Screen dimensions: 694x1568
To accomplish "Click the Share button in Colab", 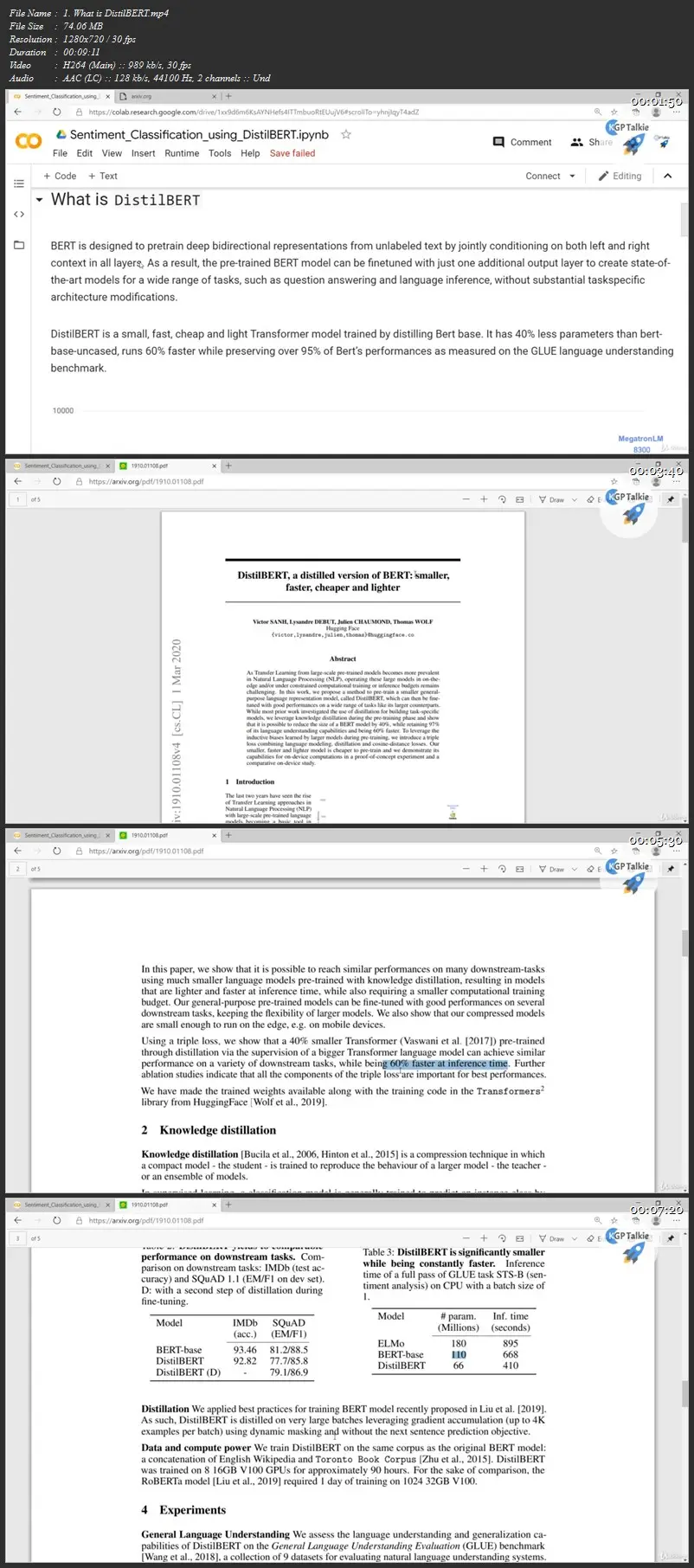I will (x=592, y=142).
